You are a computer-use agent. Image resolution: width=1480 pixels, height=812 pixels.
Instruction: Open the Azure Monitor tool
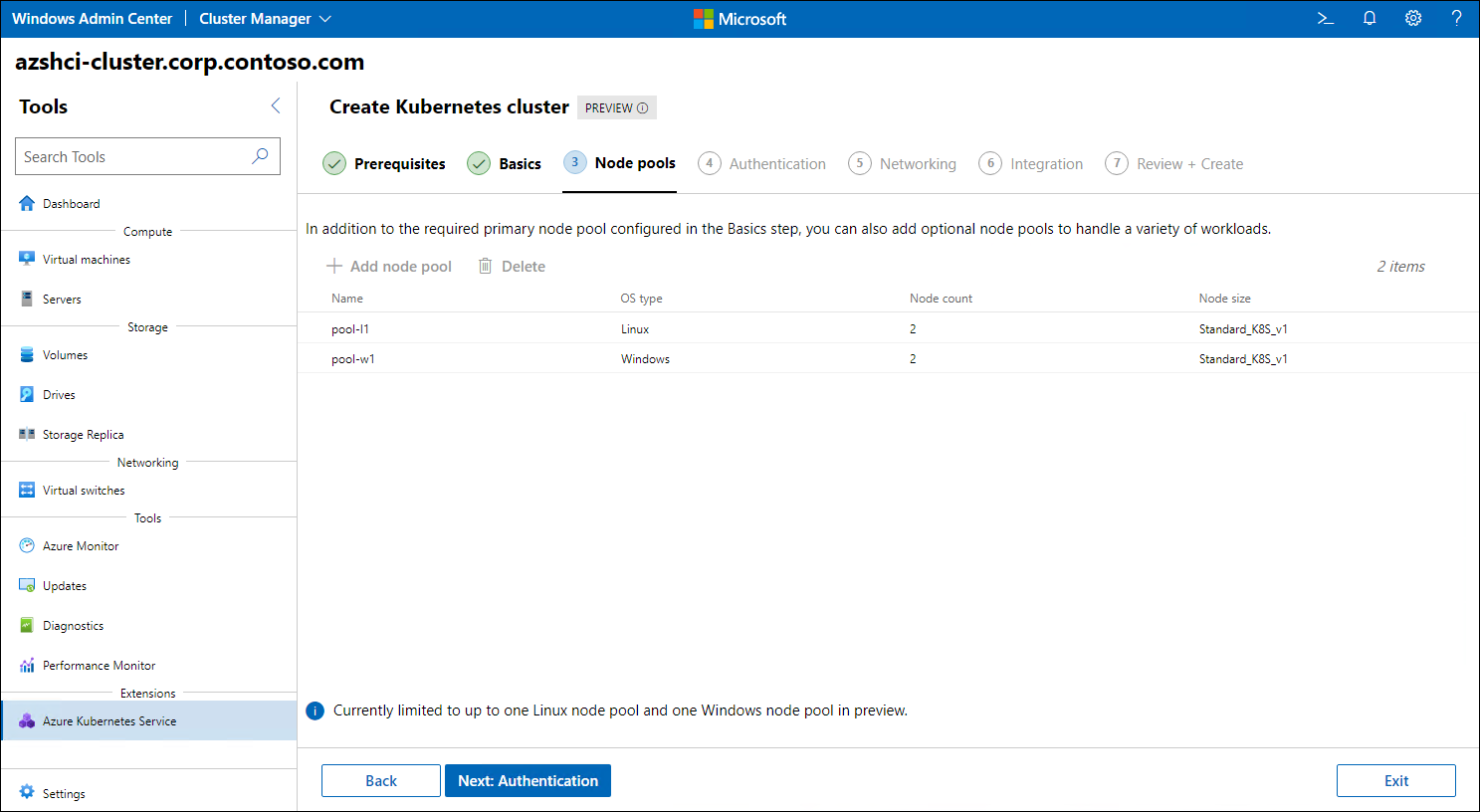pos(79,545)
